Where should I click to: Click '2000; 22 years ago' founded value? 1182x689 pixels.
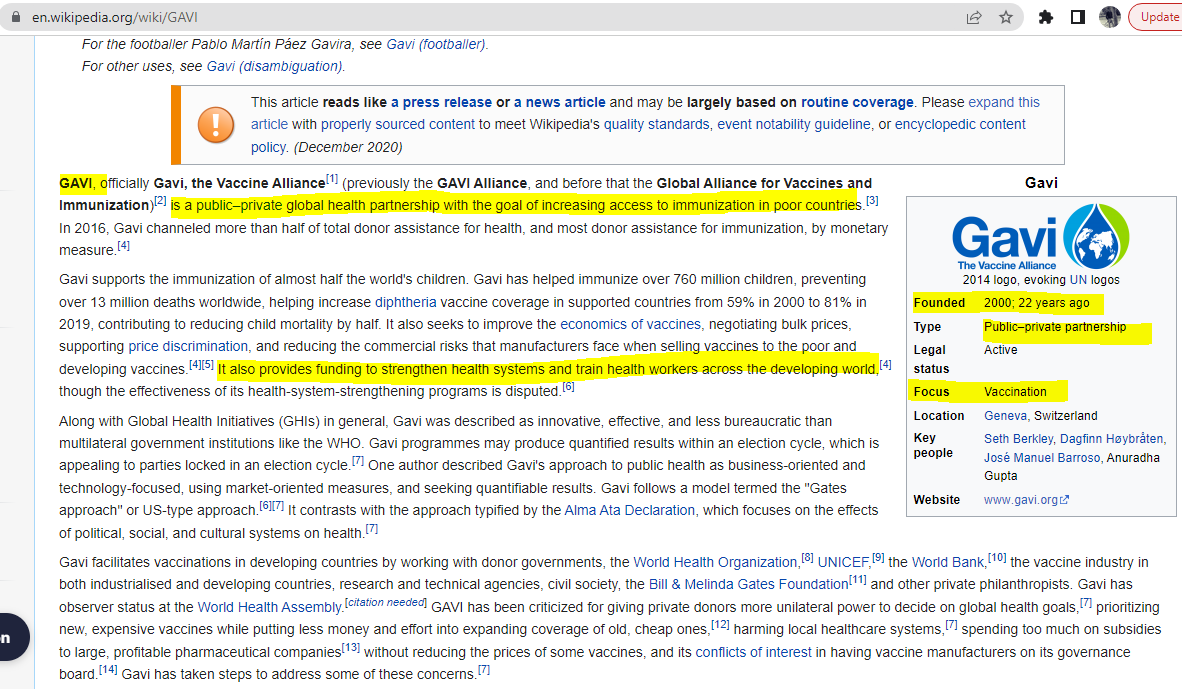click(1037, 302)
